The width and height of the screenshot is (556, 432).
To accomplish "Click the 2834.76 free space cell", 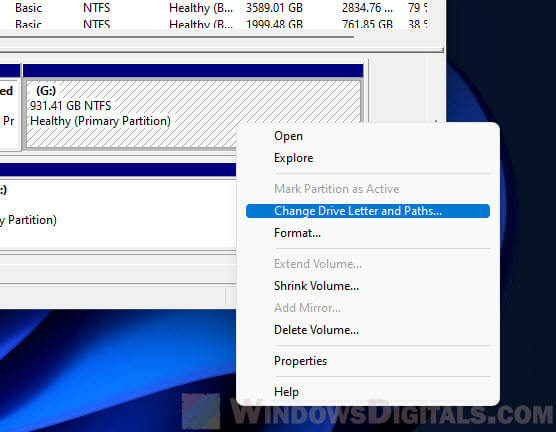I will 367,8.
